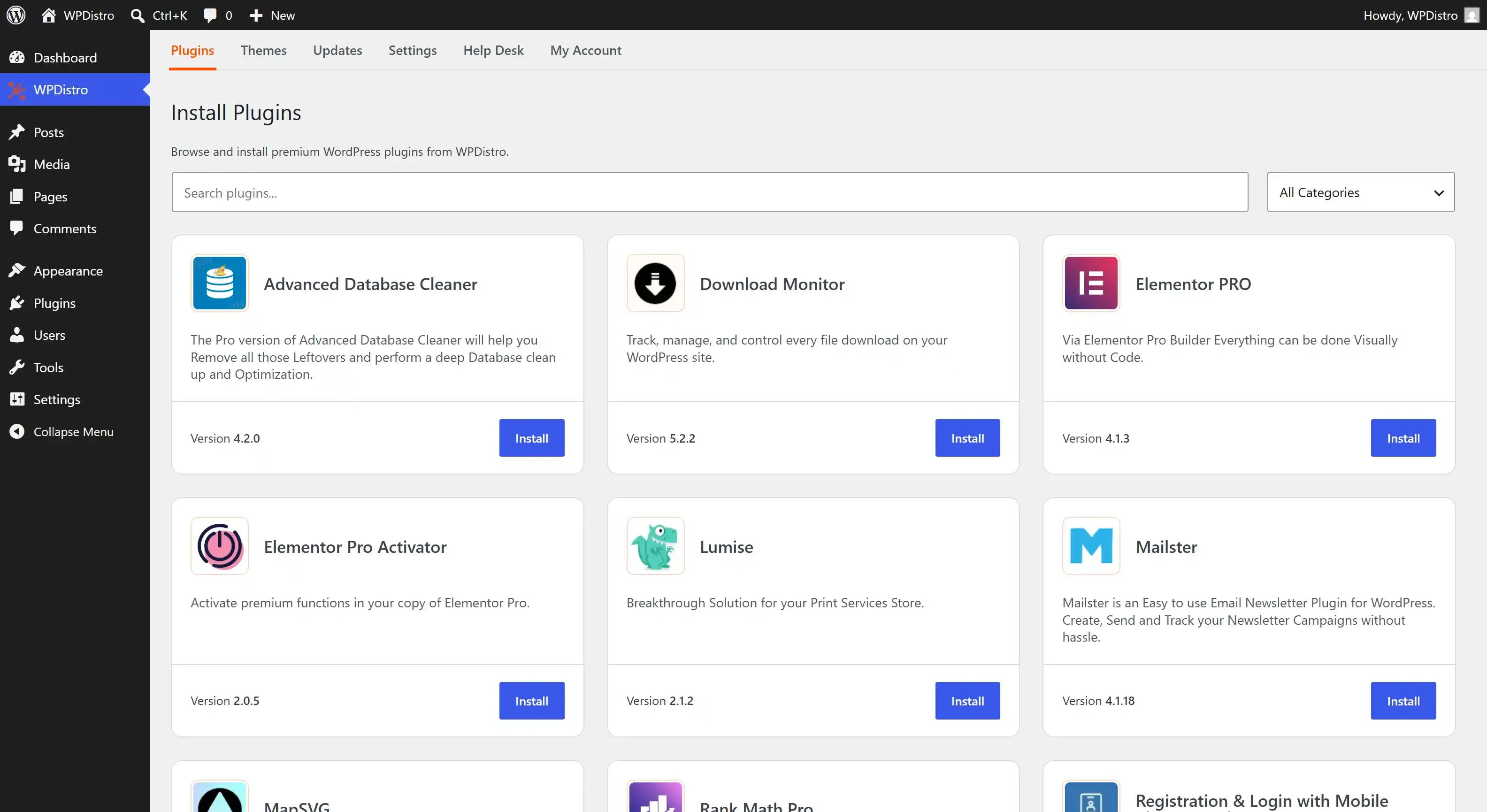Install Elementor PRO plugin
1487x812 pixels.
(1403, 438)
